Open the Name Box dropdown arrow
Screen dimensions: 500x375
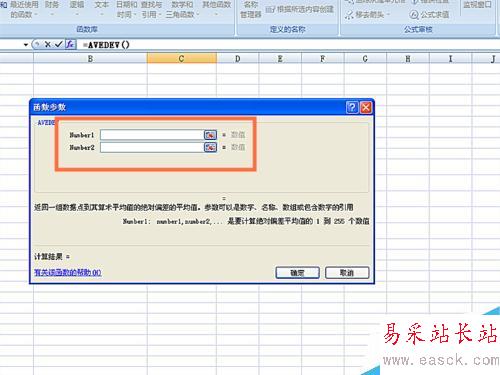[x=26, y=45]
